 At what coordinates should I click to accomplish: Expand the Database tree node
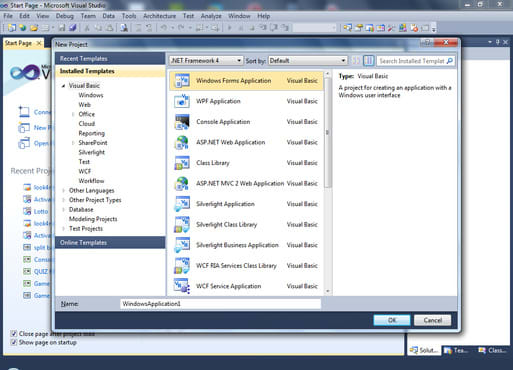click(x=63, y=210)
